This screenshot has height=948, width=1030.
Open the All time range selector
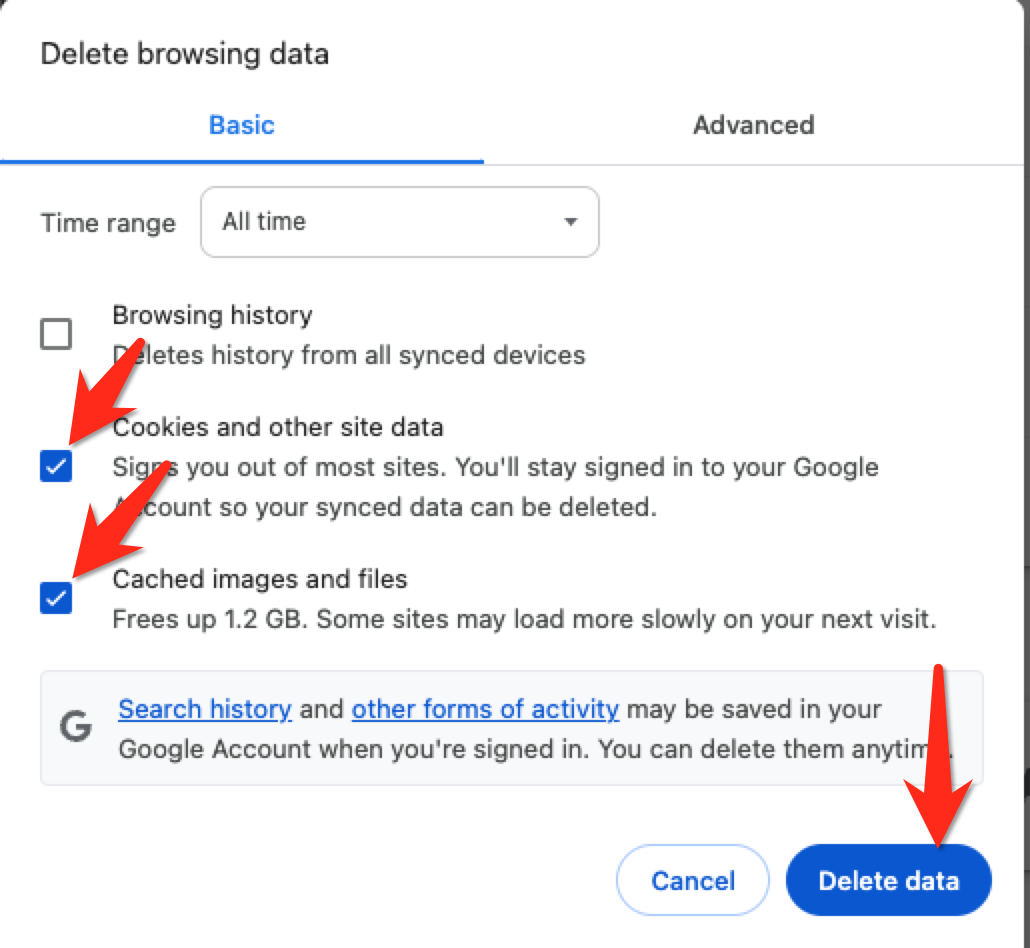399,222
